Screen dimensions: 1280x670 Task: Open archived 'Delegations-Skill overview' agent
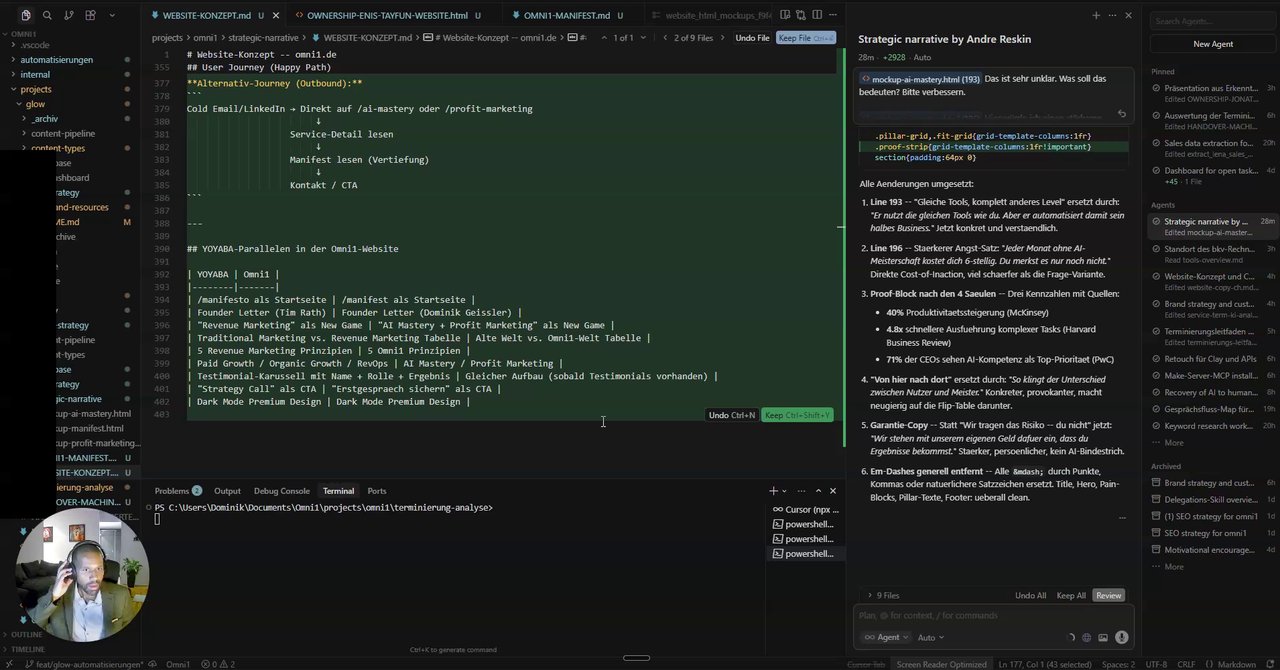pyautogui.click(x=1213, y=500)
